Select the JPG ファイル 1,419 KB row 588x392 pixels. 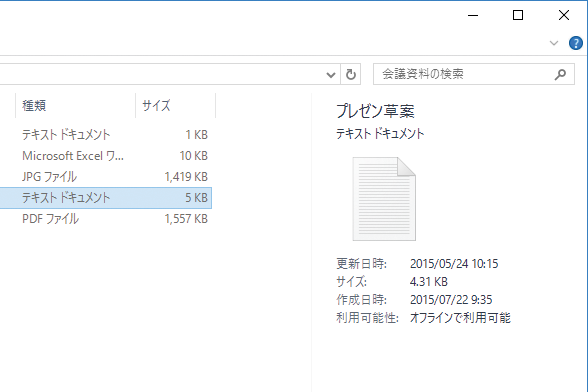[x=106, y=177]
